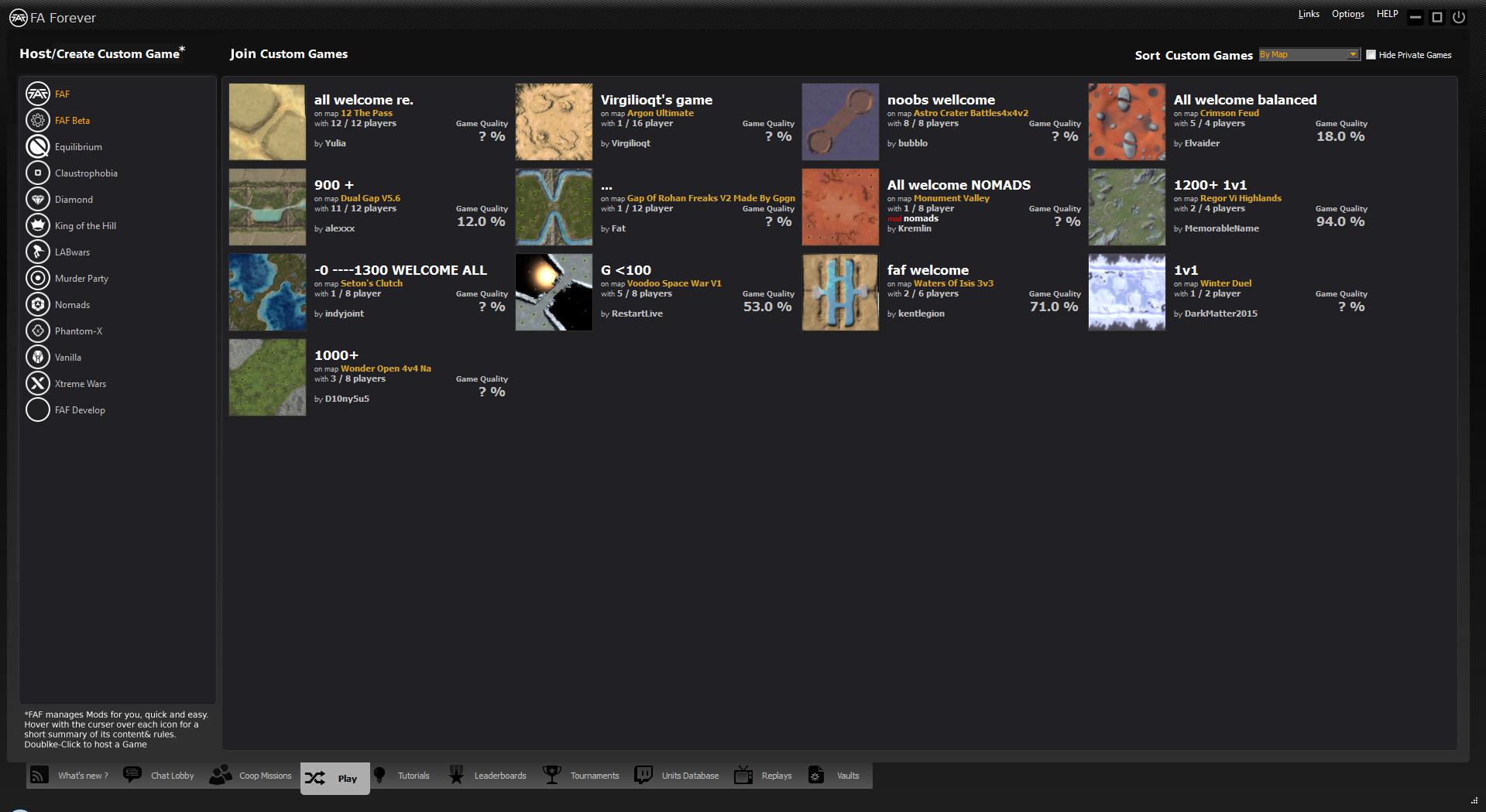Viewport: 1486px width, 812px height.
Task: Switch to the Replays tab
Action: [x=777, y=776]
